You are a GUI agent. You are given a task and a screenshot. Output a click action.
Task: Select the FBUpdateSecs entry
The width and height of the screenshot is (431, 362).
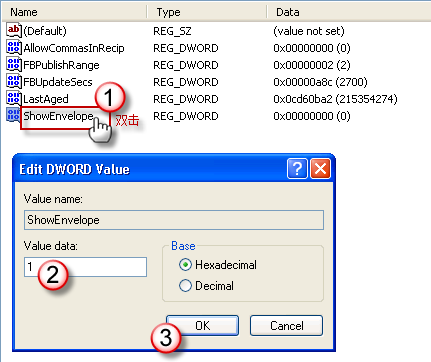click(x=58, y=82)
